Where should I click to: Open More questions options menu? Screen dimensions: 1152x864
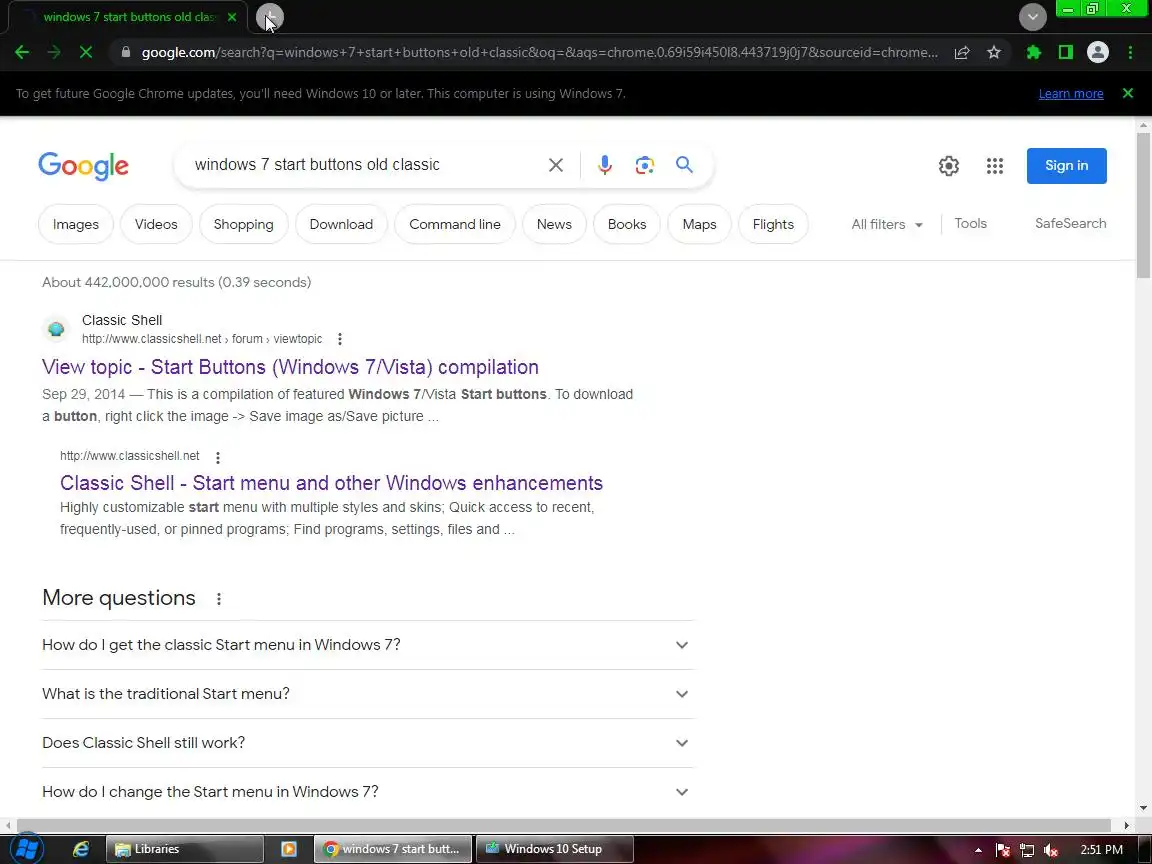tap(218, 599)
